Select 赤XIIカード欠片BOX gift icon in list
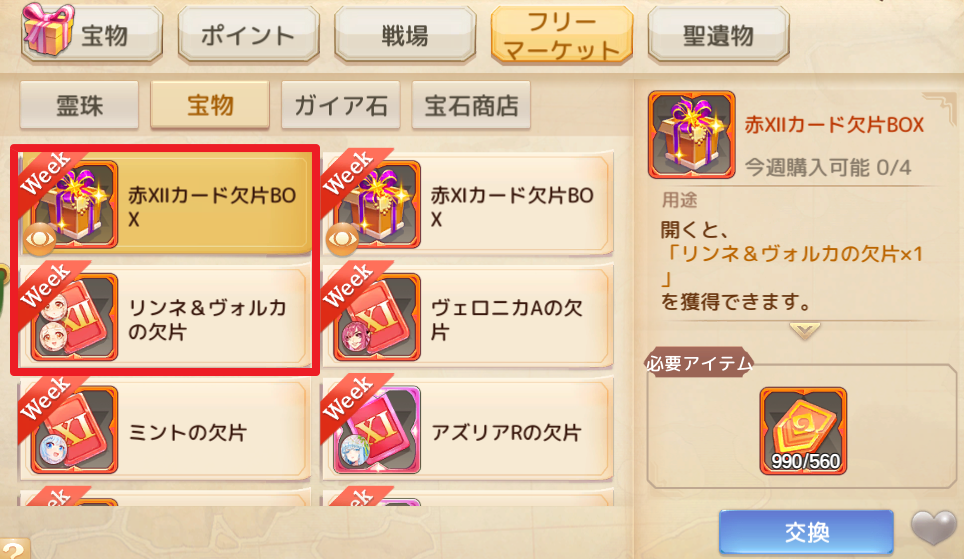964x559 pixels. (x=74, y=204)
